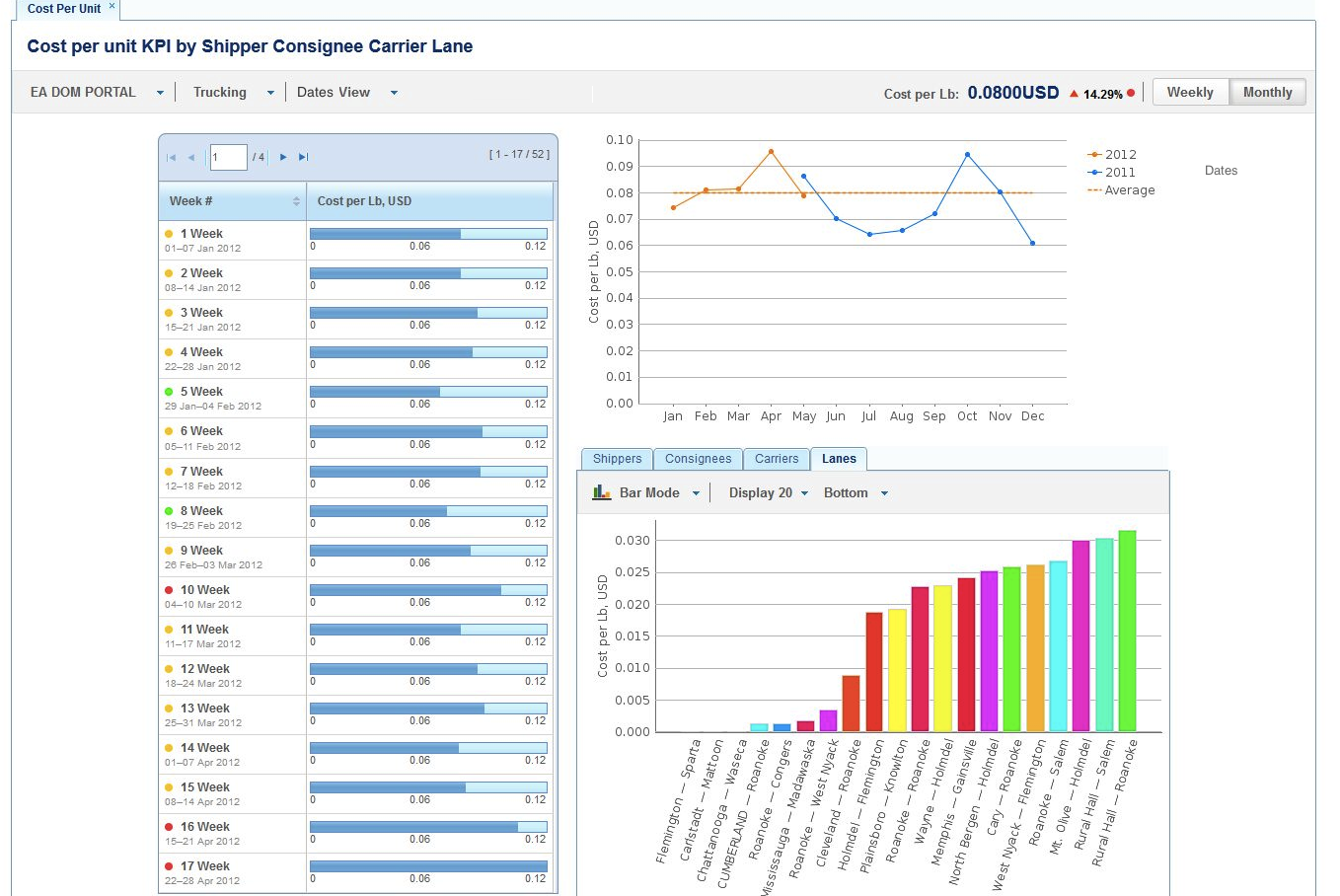Toggle the Average legend series

click(x=1121, y=190)
